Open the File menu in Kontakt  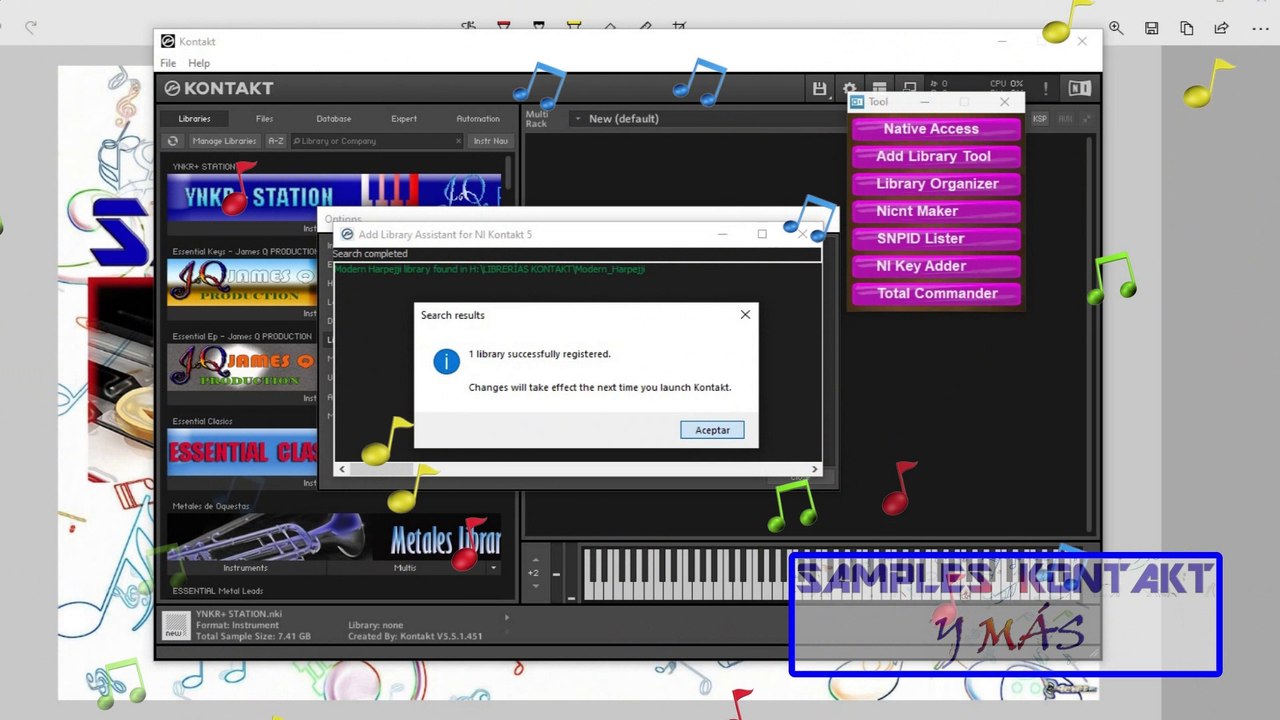(x=168, y=63)
